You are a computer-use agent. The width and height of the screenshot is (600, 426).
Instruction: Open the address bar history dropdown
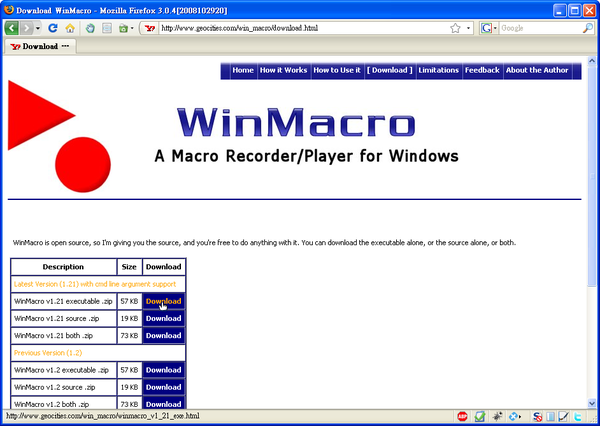(x=468, y=28)
